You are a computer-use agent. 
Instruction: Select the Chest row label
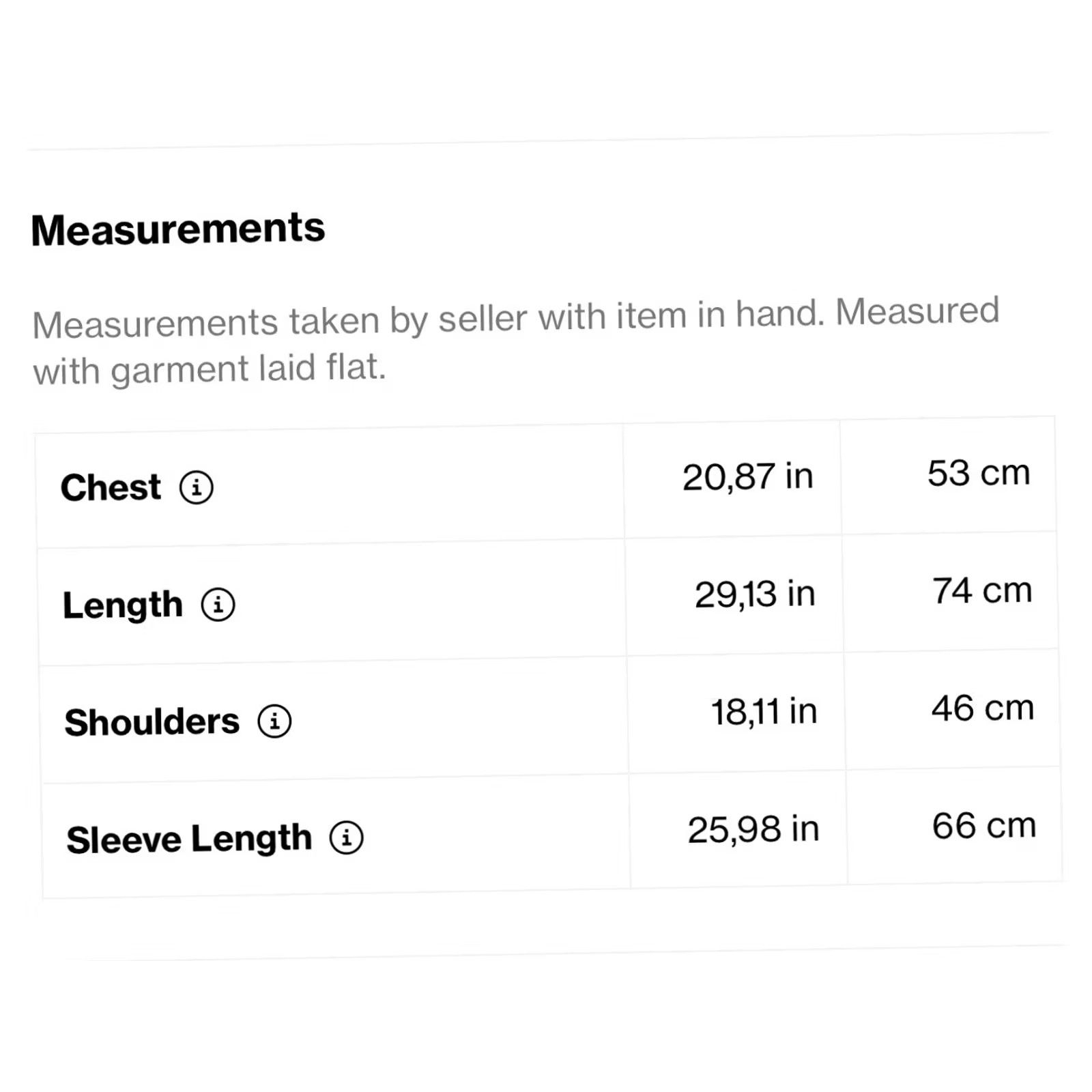click(x=111, y=487)
